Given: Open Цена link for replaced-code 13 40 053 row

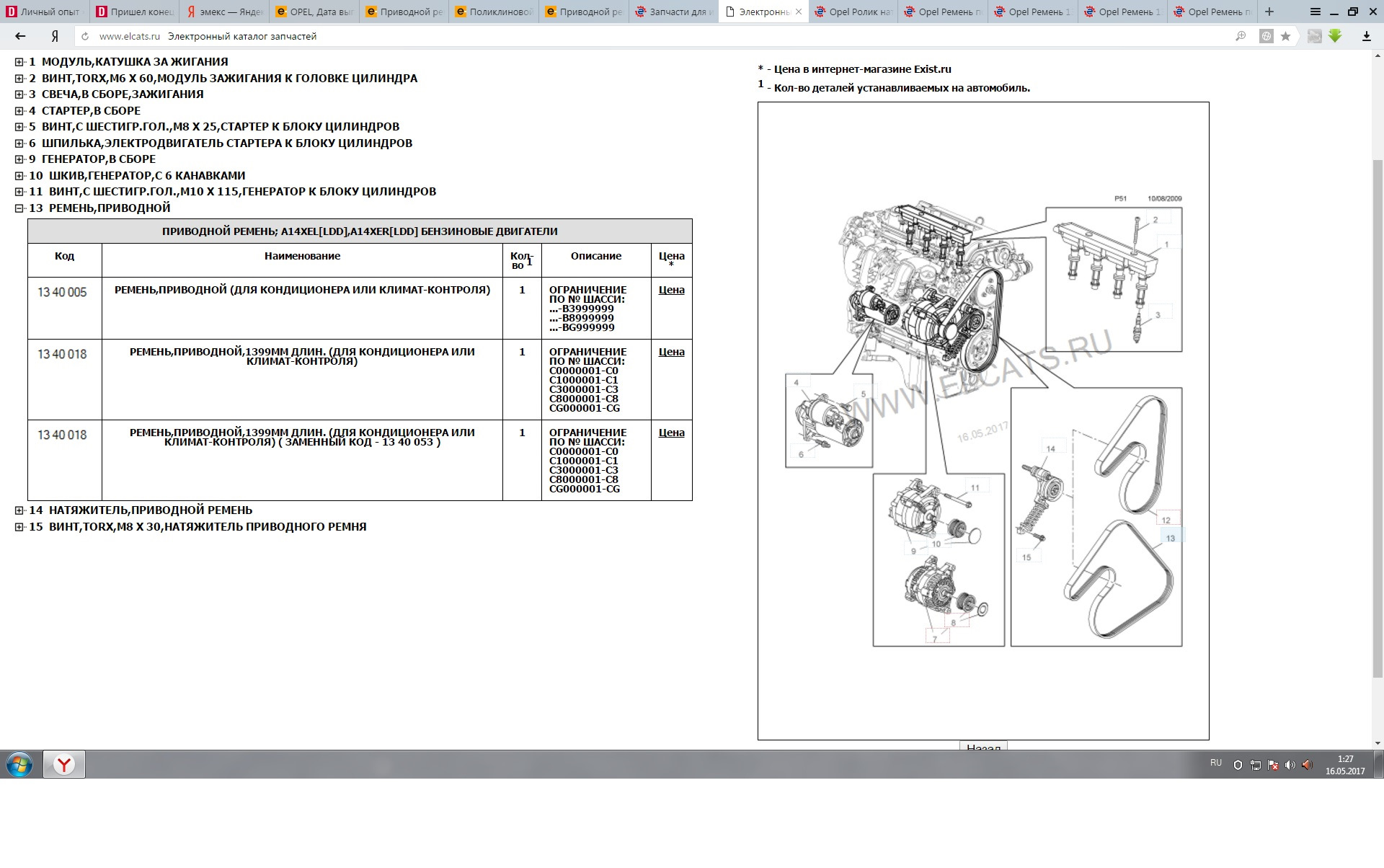Looking at the screenshot, I should (671, 433).
